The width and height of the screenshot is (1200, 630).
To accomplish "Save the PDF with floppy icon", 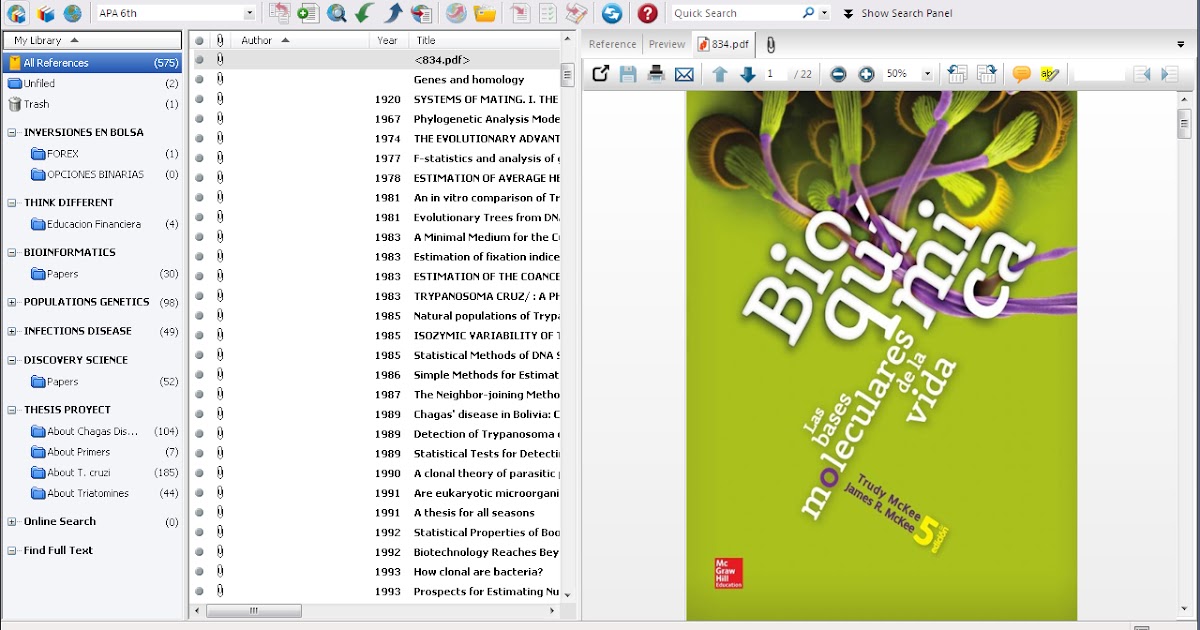I will (x=628, y=74).
